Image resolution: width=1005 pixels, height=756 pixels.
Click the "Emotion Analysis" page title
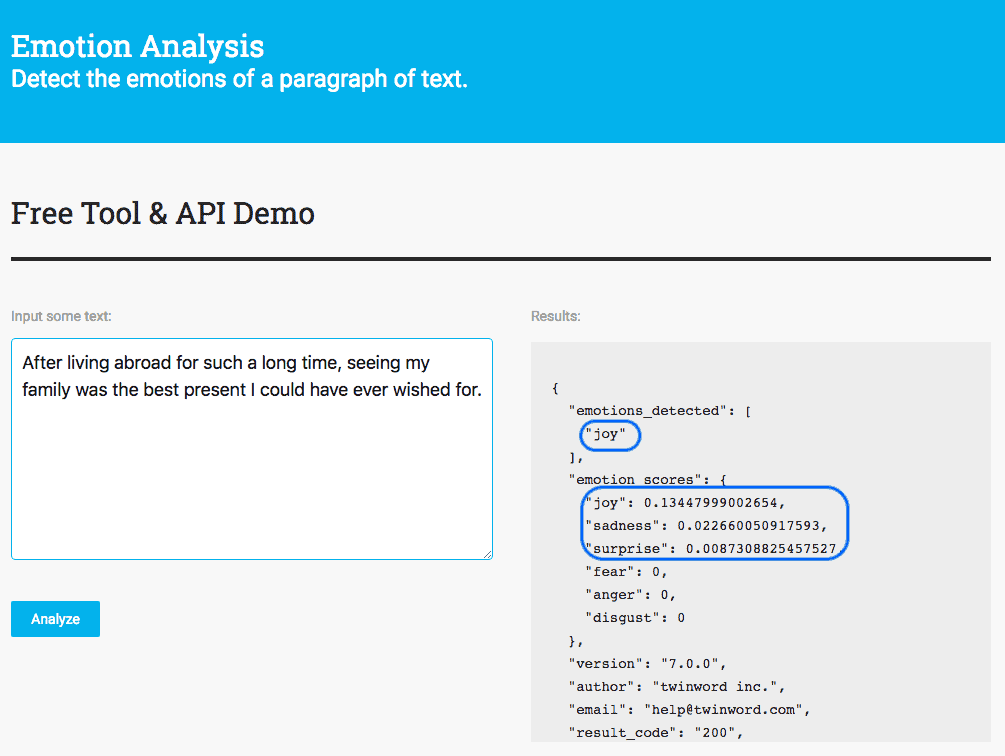pos(137,46)
